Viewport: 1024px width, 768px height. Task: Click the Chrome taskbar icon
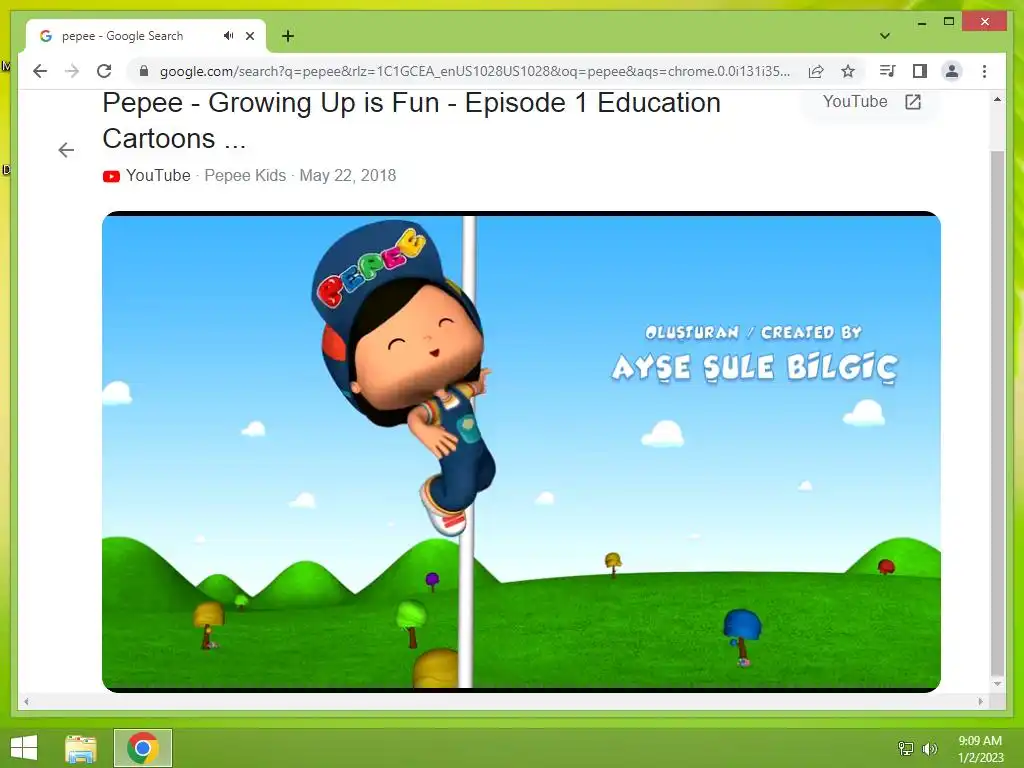click(x=143, y=748)
